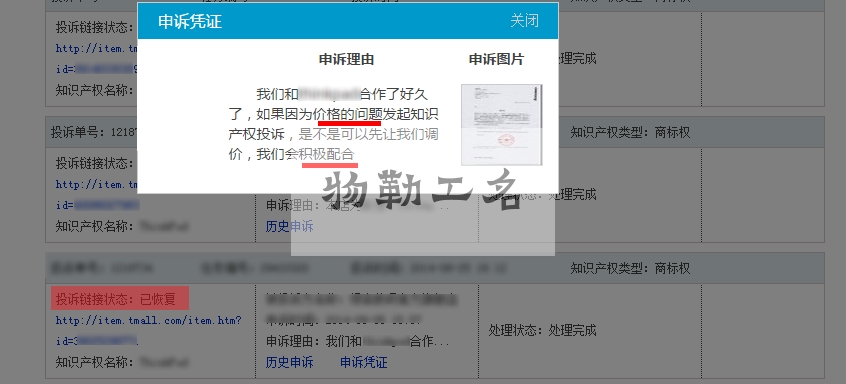This screenshot has width=846, height=384.
Task: Click 申诉理由: 我们和 text in bottom row
Action: pos(313,341)
